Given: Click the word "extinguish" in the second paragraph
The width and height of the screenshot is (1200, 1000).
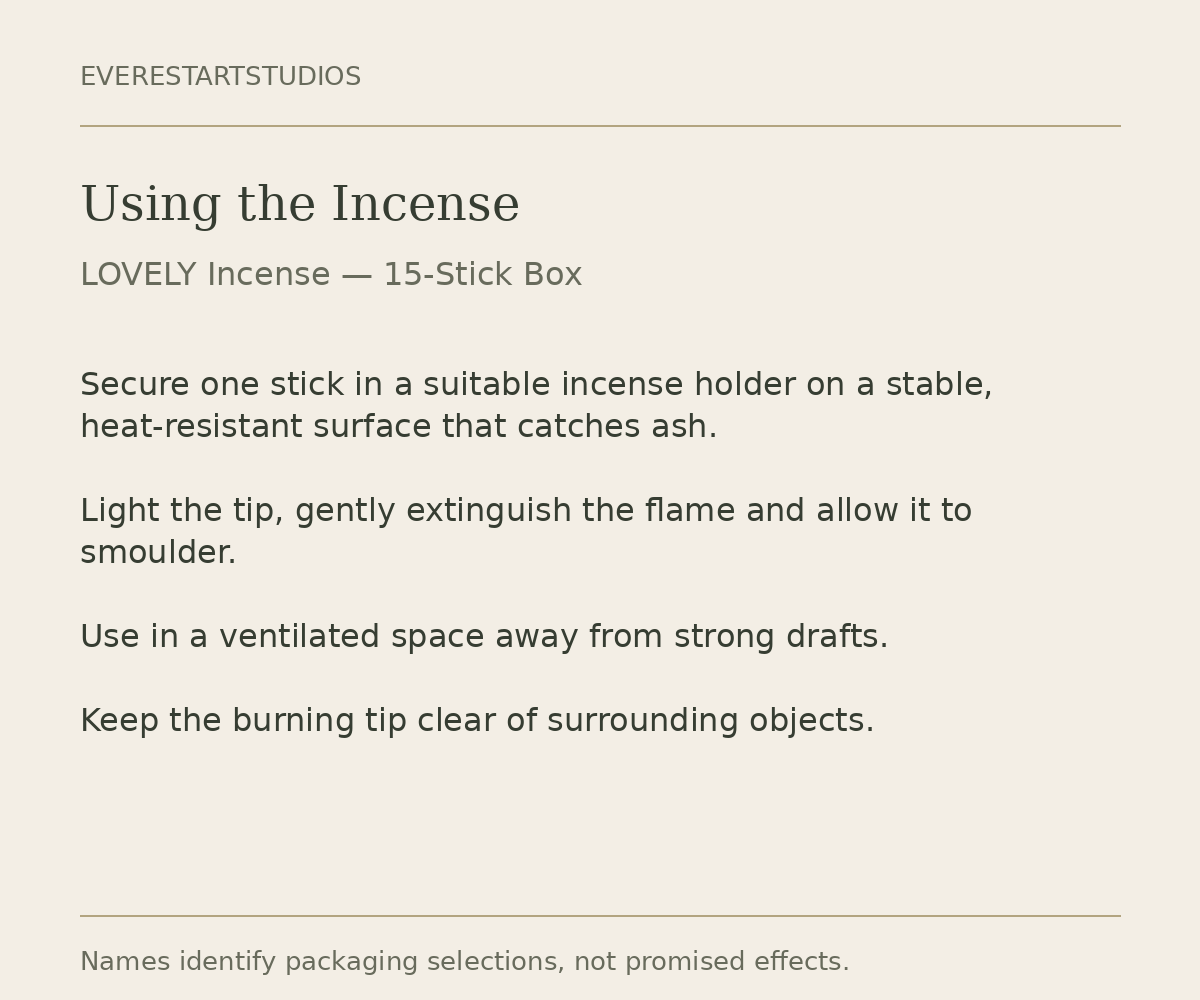Looking at the screenshot, I should 488,511.
